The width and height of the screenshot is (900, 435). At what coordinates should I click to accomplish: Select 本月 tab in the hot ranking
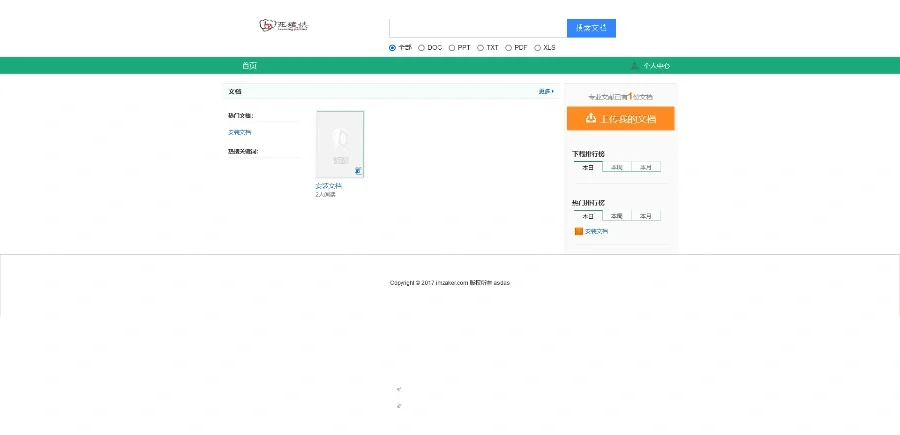point(646,216)
